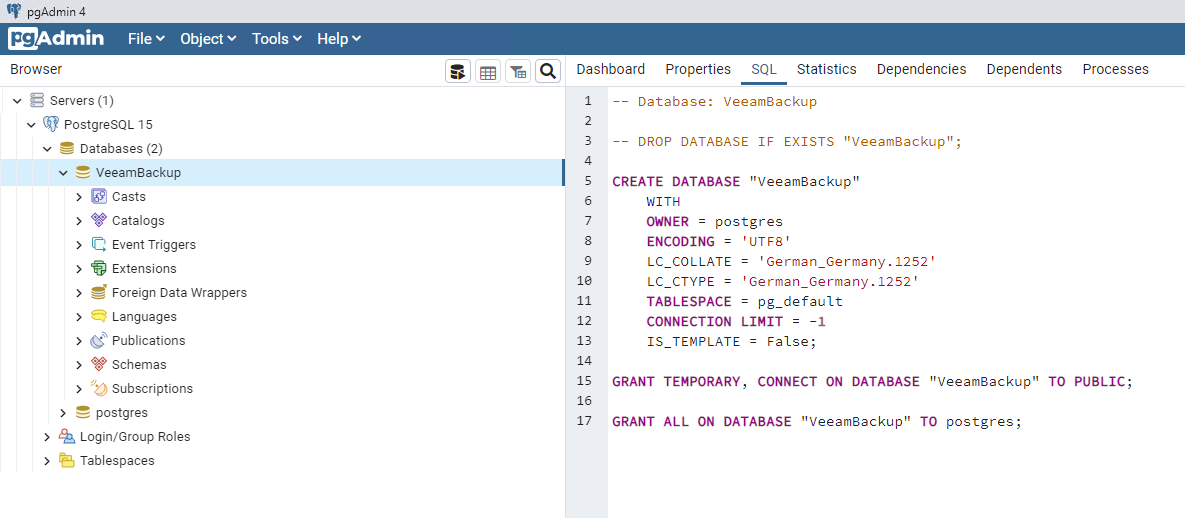Click the TABLESPACE = pg_default line

pyautogui.click(x=744, y=301)
